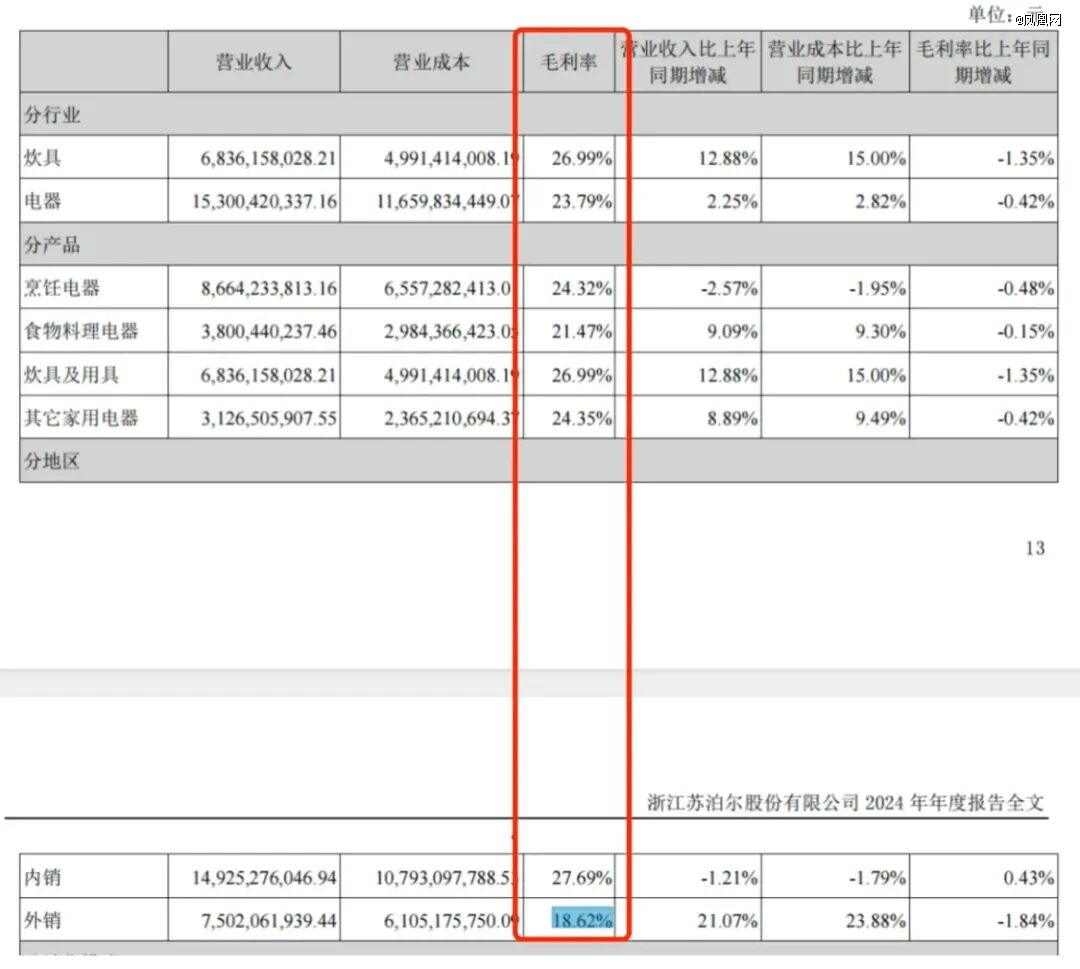Select the 毛利率 column header
Viewport: 1080px width, 969px height.
click(x=567, y=61)
